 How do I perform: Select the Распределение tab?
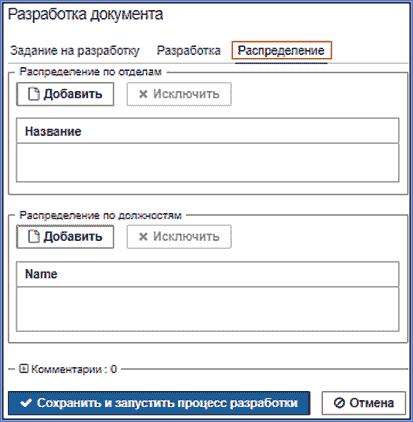click(x=281, y=51)
